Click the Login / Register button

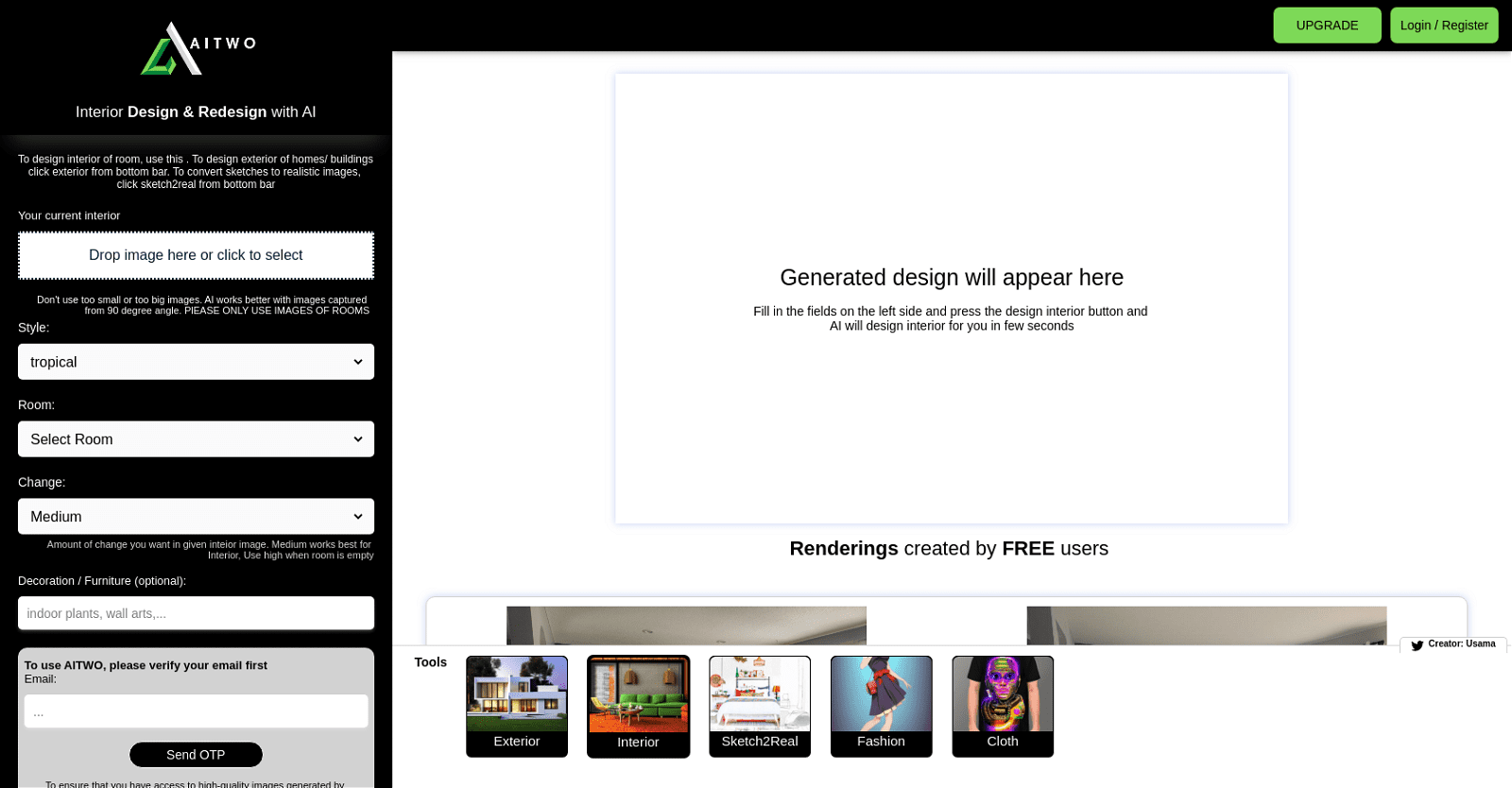[x=1443, y=26]
